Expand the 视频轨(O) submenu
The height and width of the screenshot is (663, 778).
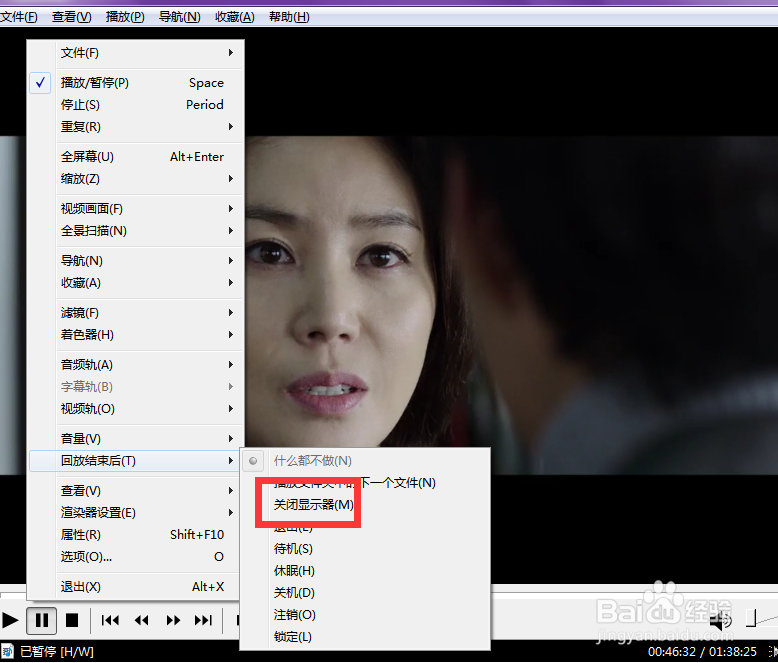136,409
